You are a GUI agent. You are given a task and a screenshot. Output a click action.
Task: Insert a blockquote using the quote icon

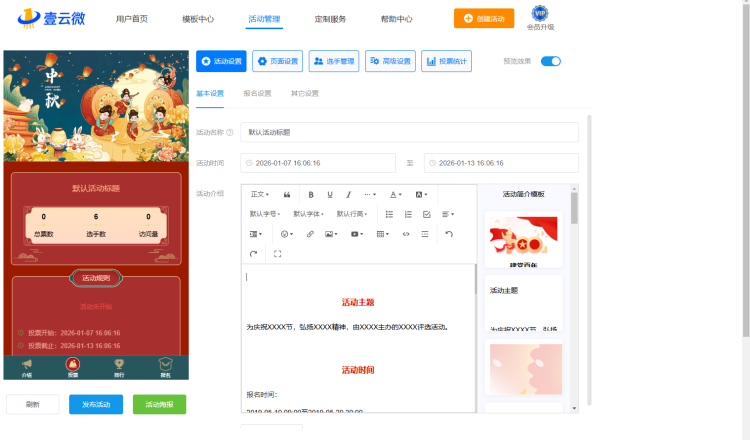point(288,194)
